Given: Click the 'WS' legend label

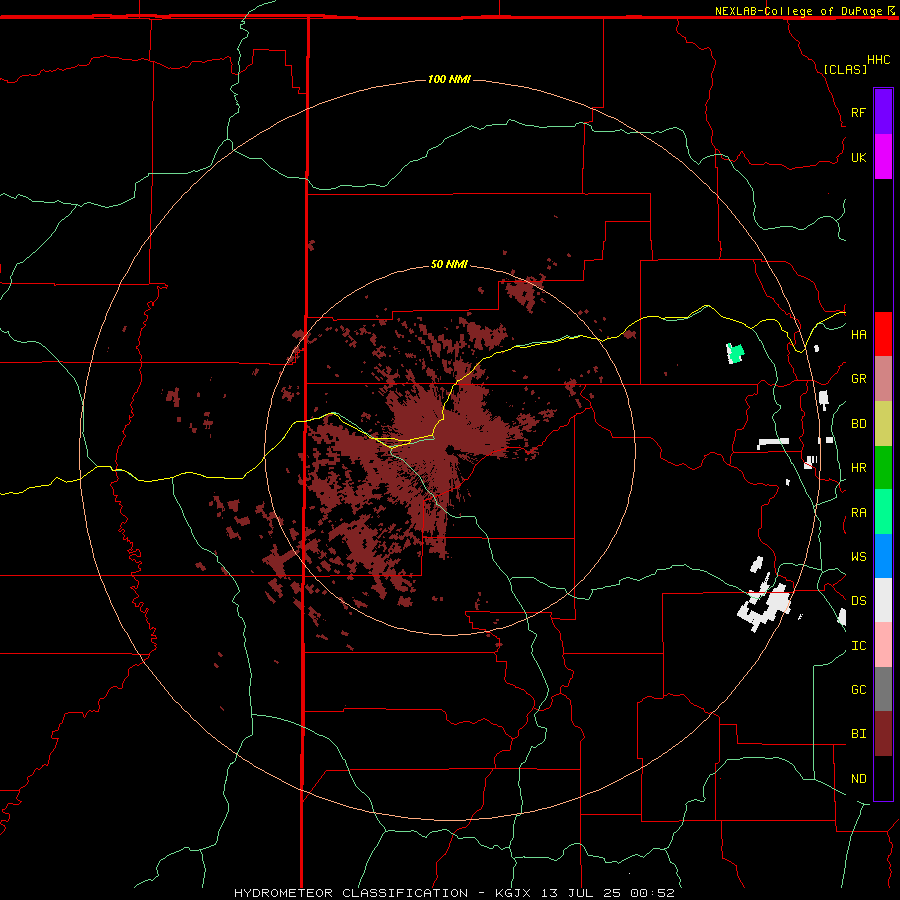Looking at the screenshot, I should tap(858, 557).
